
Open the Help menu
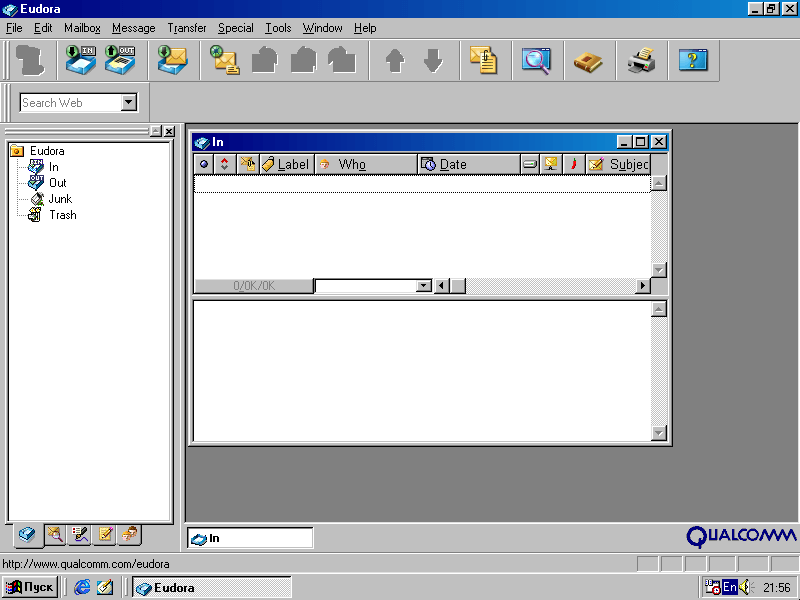pos(365,28)
